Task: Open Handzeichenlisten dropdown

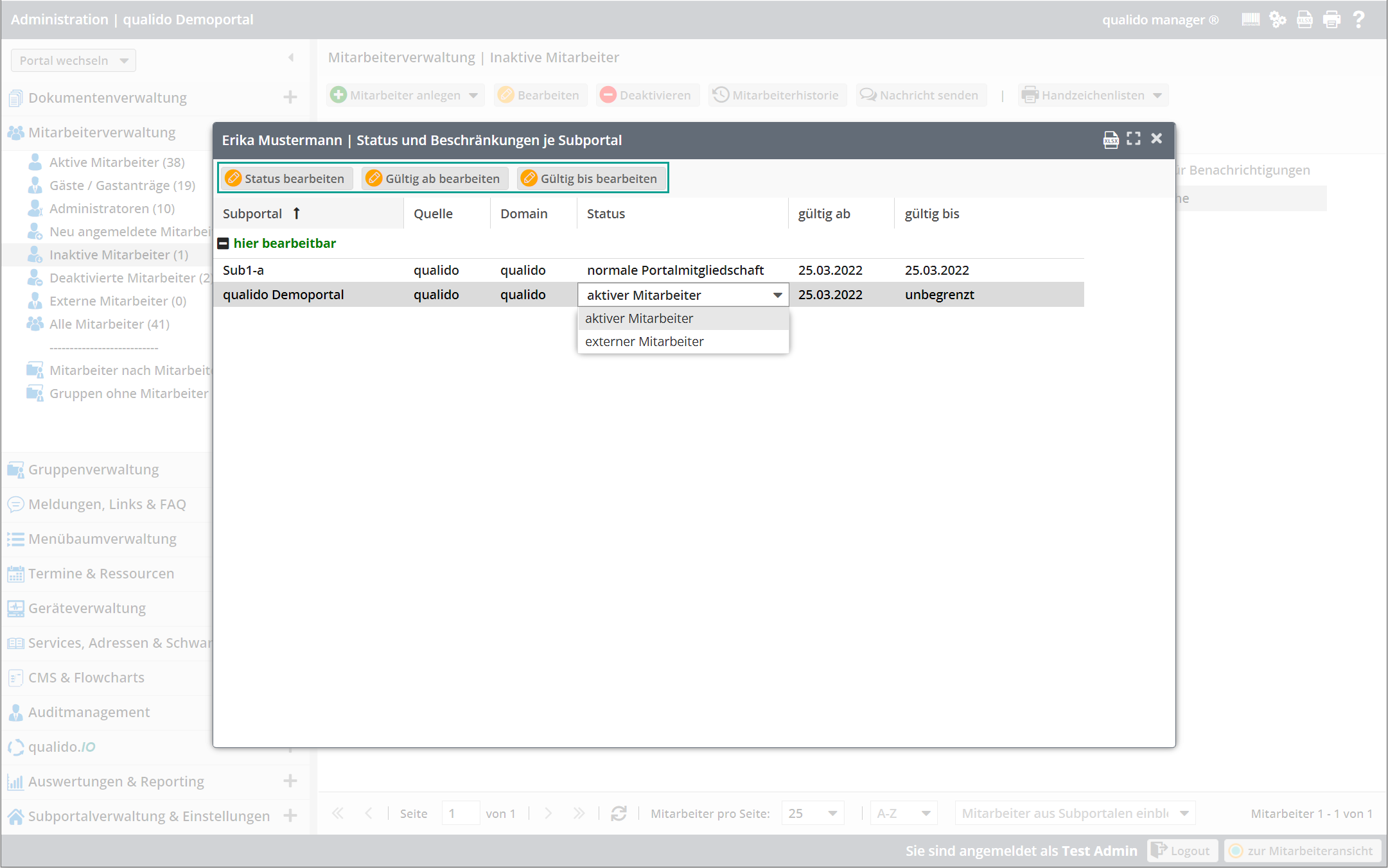Action: [x=1092, y=95]
